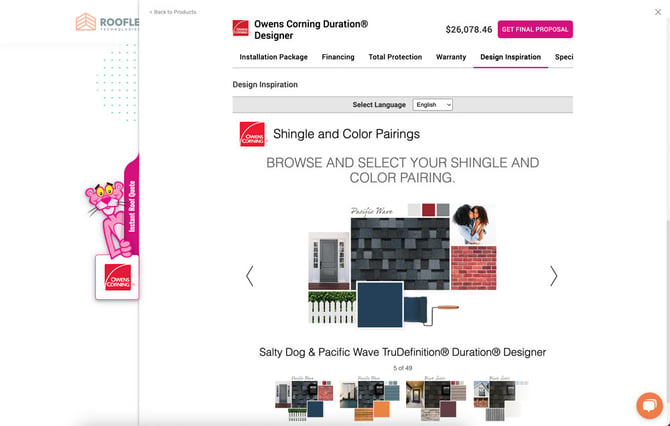Open the Instant Roof Quote side tab
The width and height of the screenshot is (670, 426).
click(132, 206)
